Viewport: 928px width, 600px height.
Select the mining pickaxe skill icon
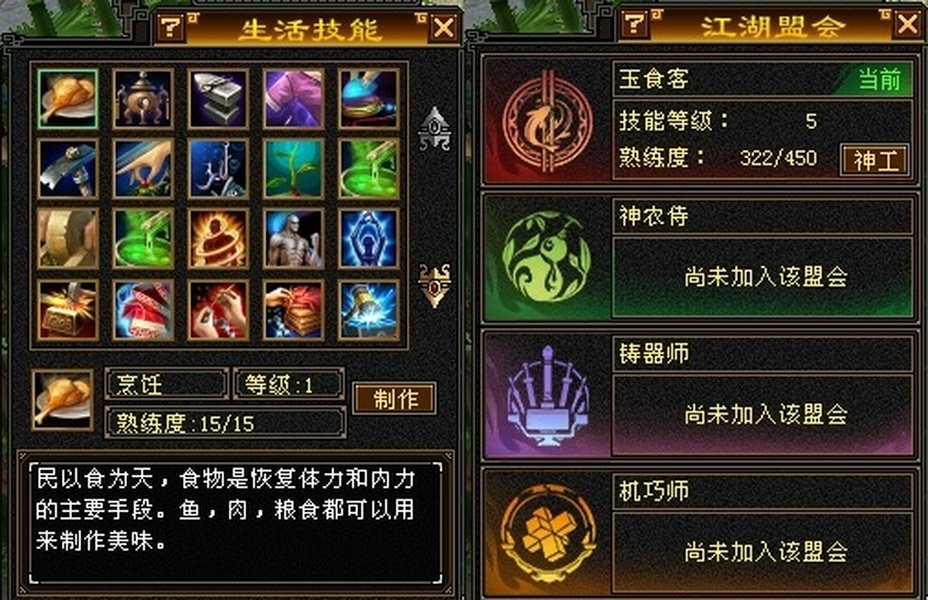[x=67, y=169]
